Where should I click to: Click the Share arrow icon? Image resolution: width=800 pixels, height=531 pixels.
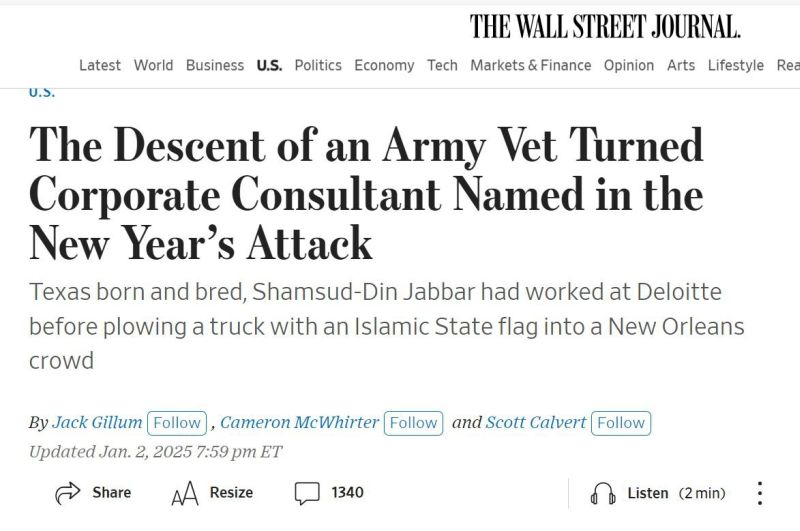(x=68, y=493)
